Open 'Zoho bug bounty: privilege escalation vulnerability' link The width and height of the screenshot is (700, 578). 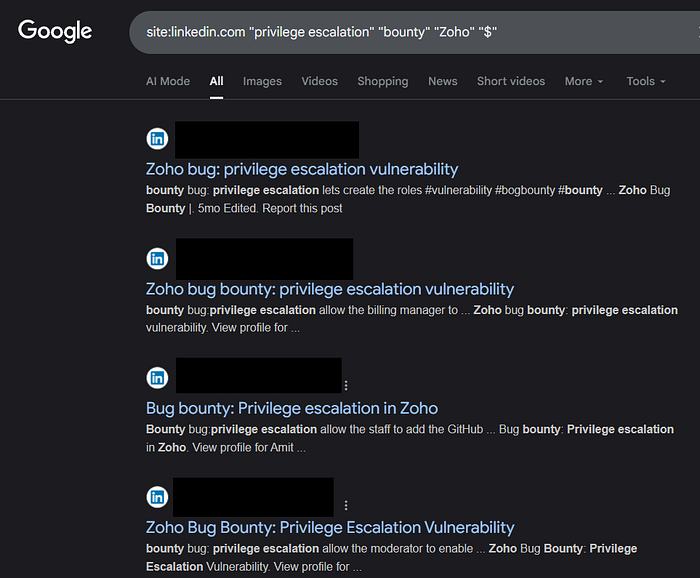point(330,289)
